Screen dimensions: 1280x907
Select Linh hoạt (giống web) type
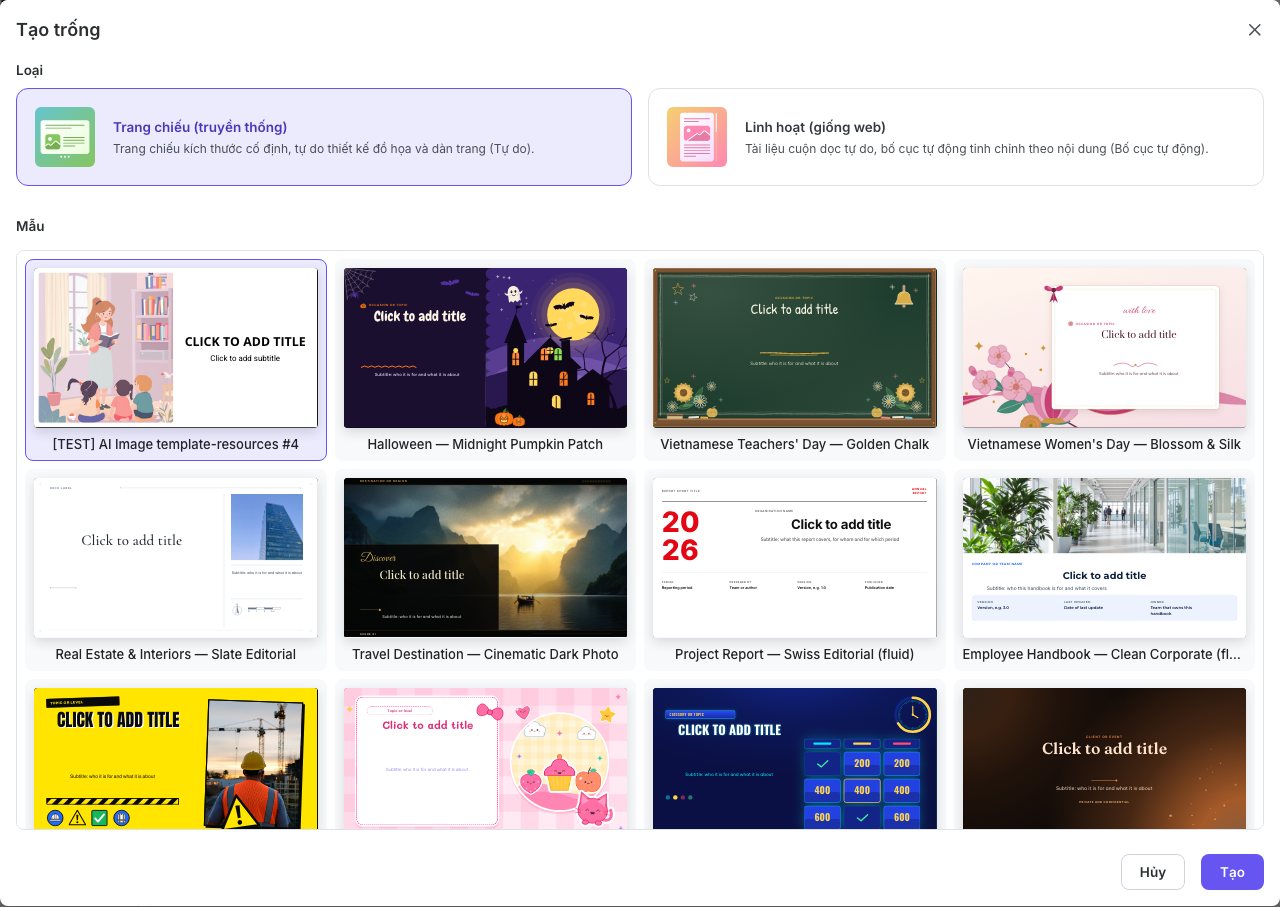pyautogui.click(x=956, y=137)
